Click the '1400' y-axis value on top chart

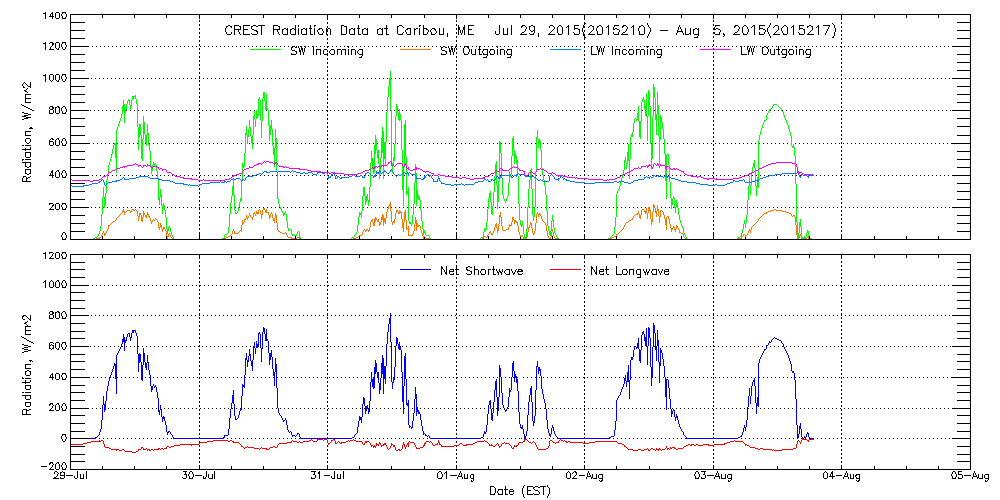pos(54,18)
